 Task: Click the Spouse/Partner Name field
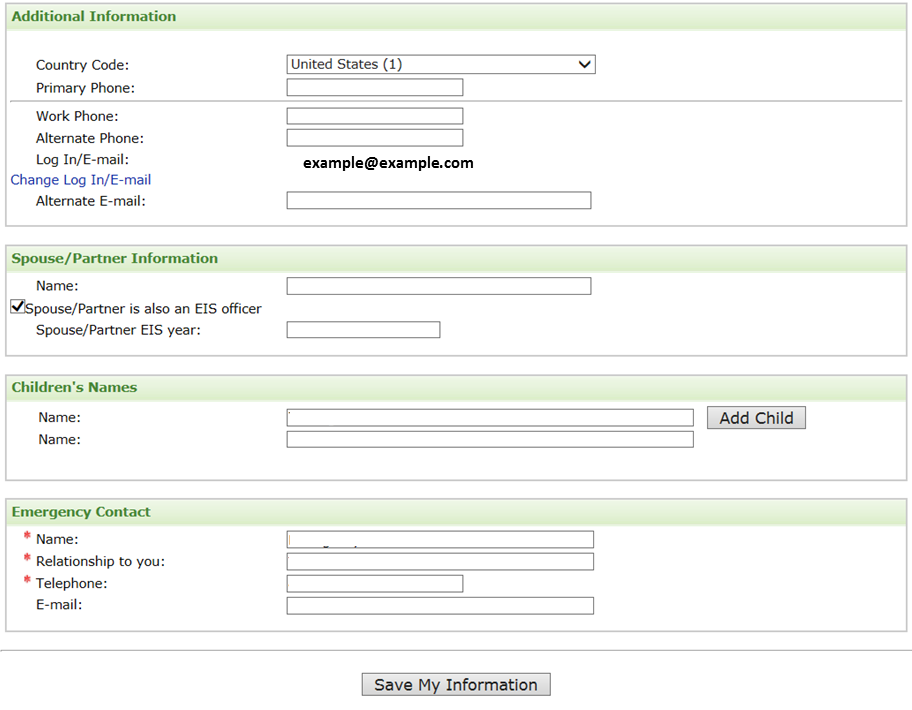click(x=439, y=286)
